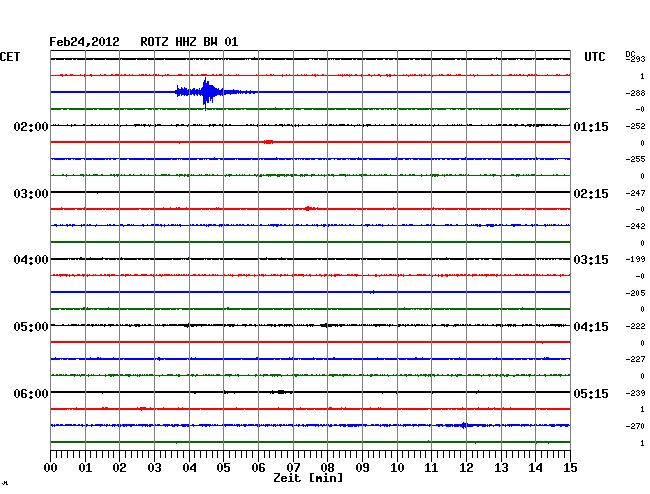Select the DC offset value -239
The width and height of the screenshot is (650, 494).
tap(635, 393)
